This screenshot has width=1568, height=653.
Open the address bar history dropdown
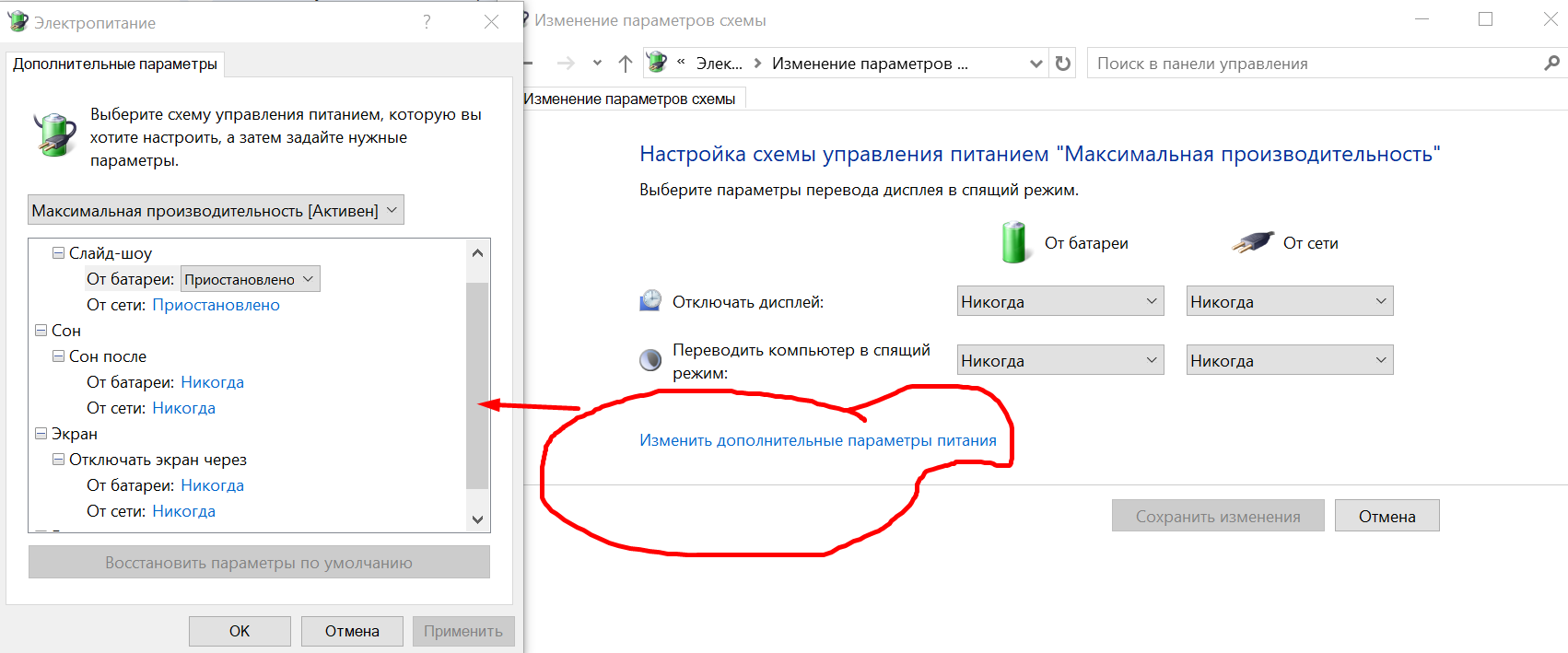pyautogui.click(x=1036, y=64)
